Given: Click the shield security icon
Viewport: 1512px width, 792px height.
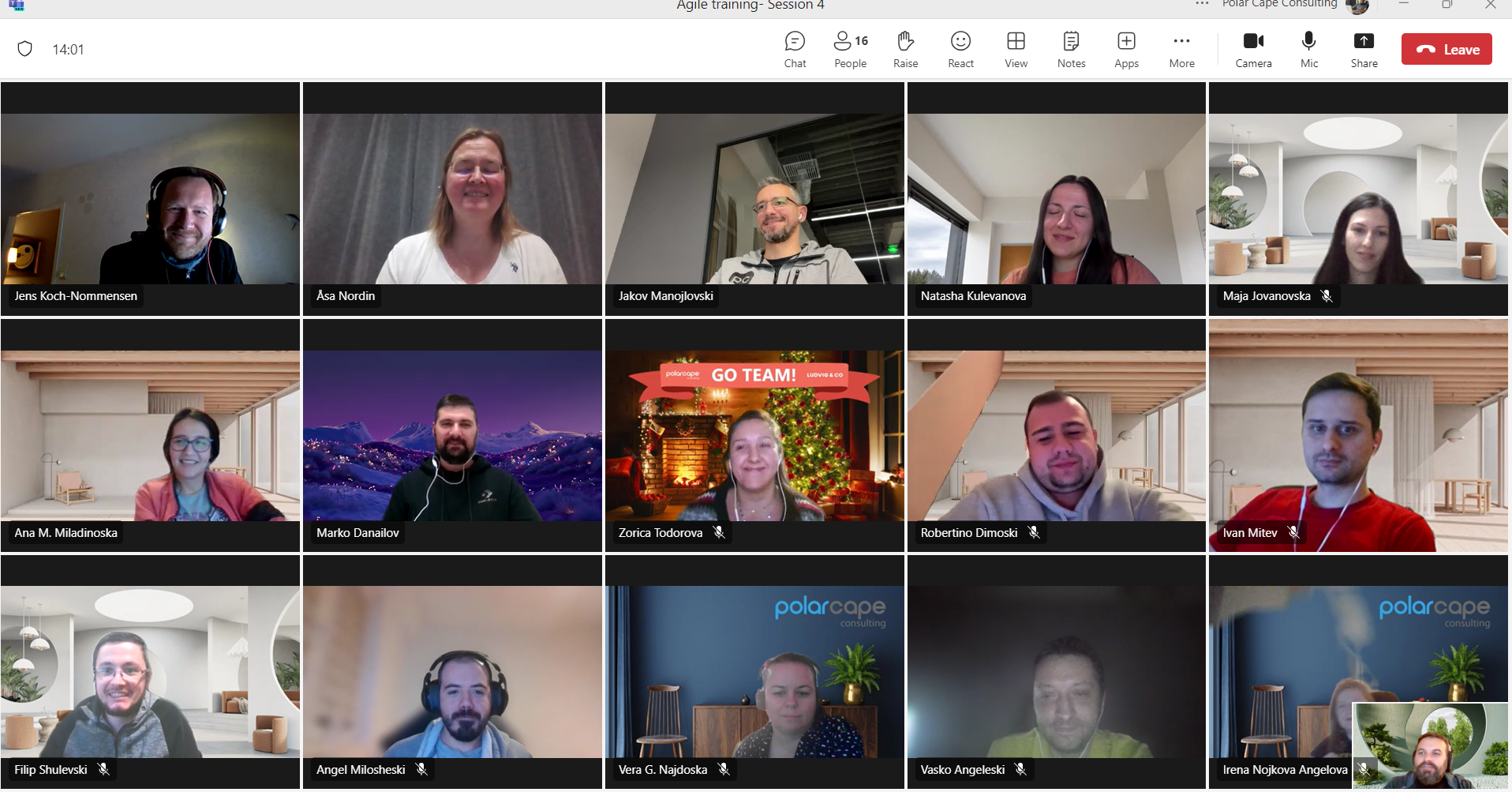Looking at the screenshot, I should [x=25, y=49].
